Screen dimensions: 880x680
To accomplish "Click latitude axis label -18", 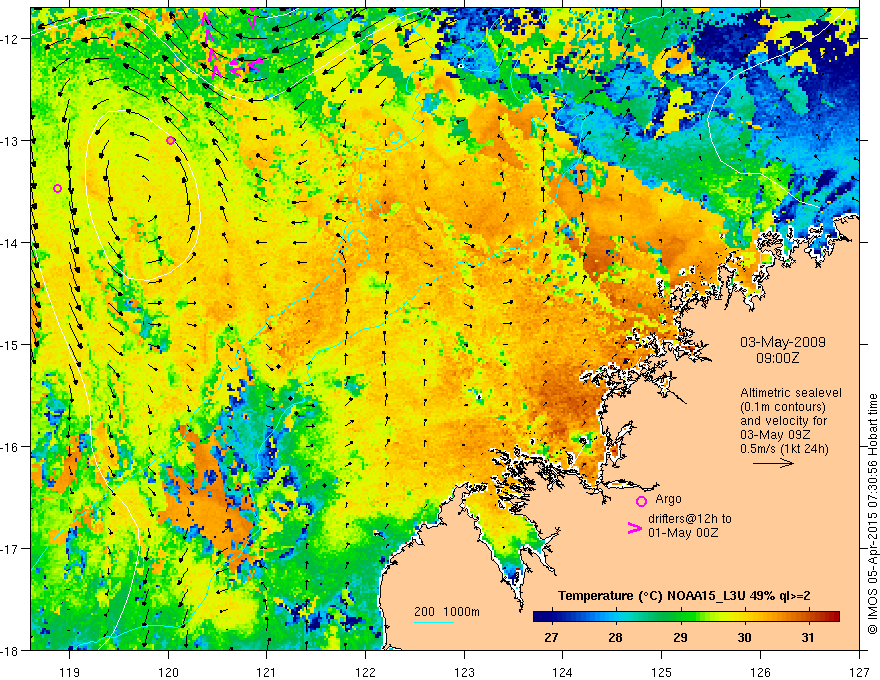I will point(11,650).
